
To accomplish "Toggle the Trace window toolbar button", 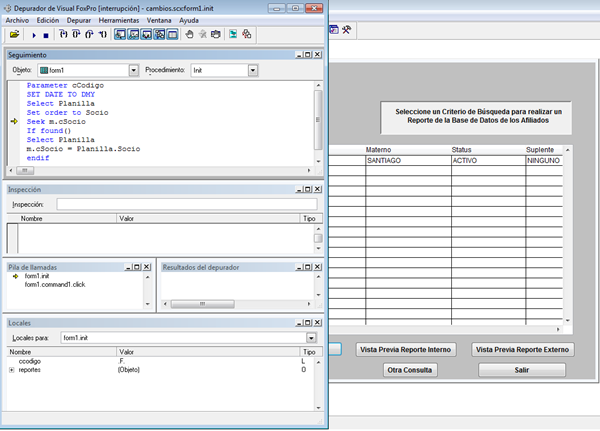I will tap(119, 34).
